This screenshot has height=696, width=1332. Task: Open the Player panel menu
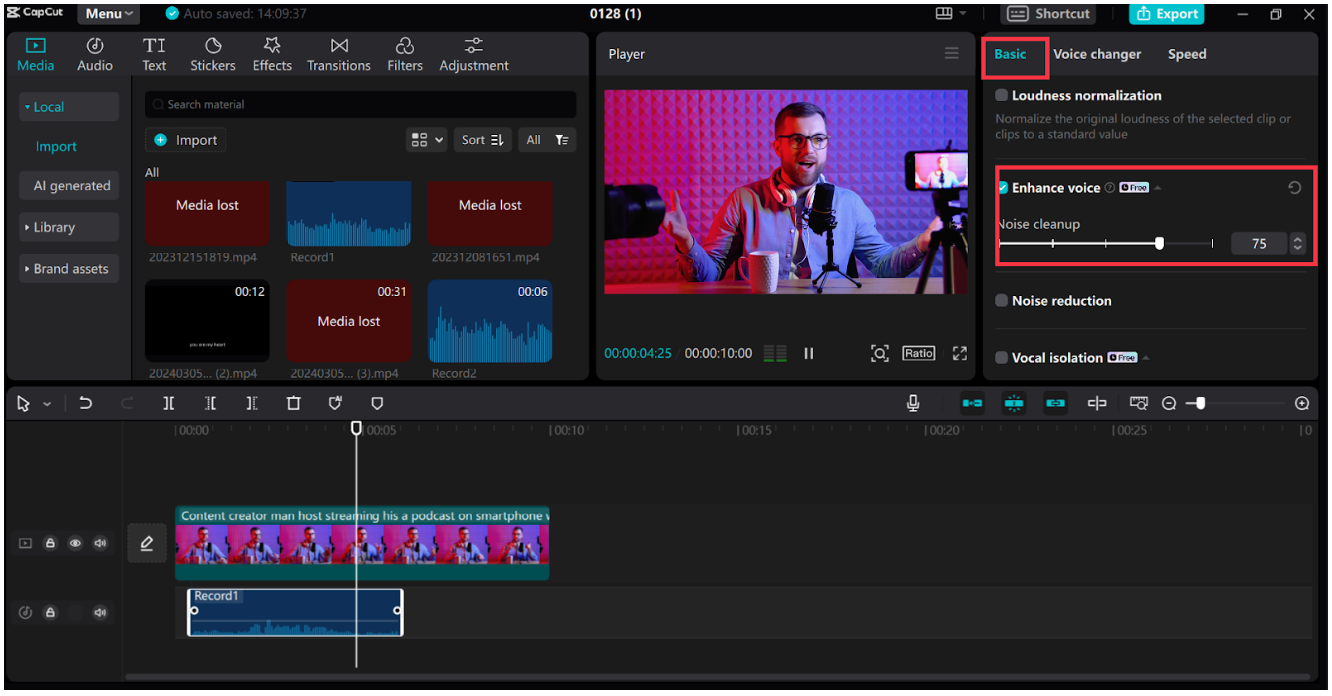(952, 54)
